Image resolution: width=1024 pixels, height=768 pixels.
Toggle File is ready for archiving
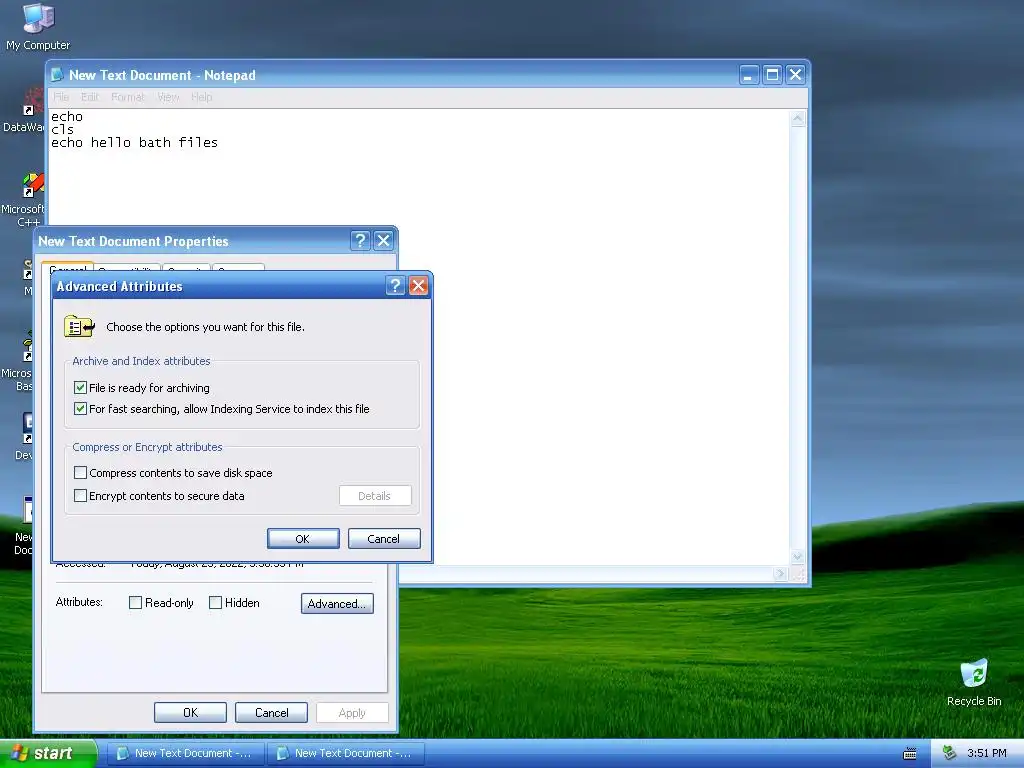[80, 387]
